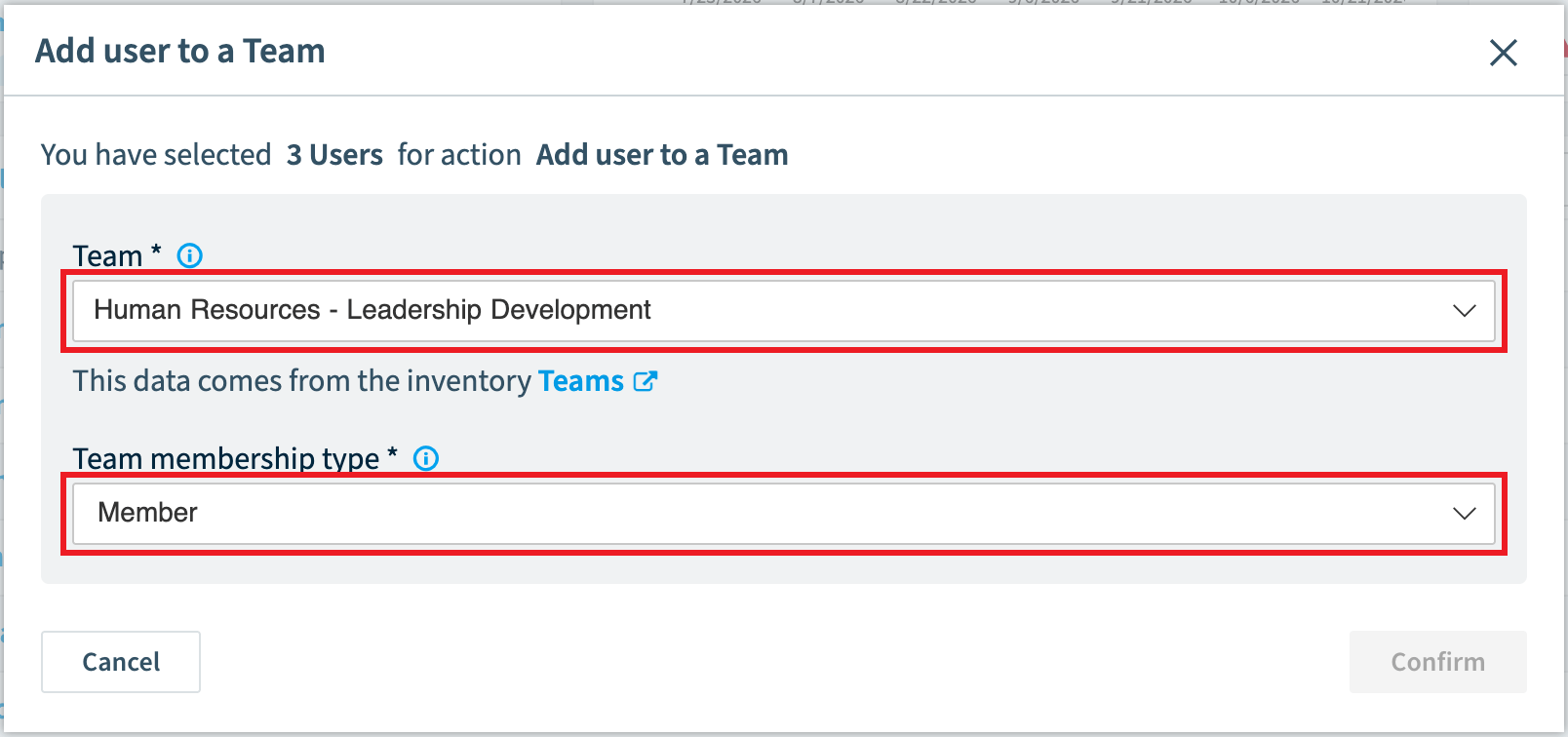Cancel adding users to team
Image resolution: width=1568 pixels, height=737 pixels.
pos(121,662)
